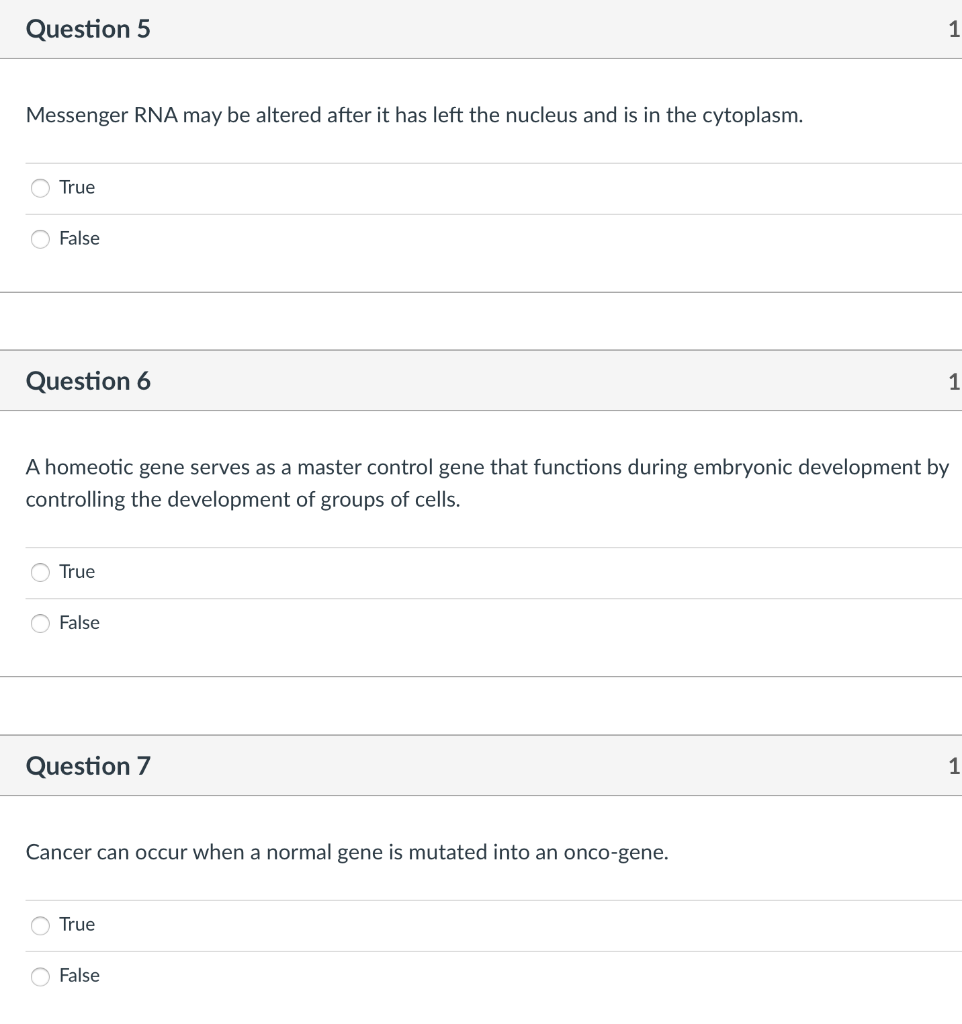Image resolution: width=962 pixels, height=1024 pixels.
Task: Click the Question 7 header title
Action: (88, 766)
